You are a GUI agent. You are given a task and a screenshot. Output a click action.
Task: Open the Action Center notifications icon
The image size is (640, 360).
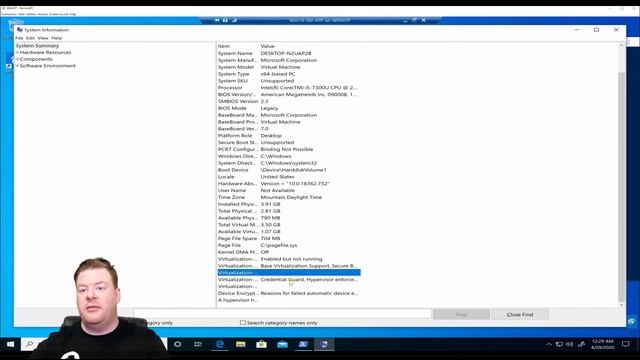tap(626, 344)
